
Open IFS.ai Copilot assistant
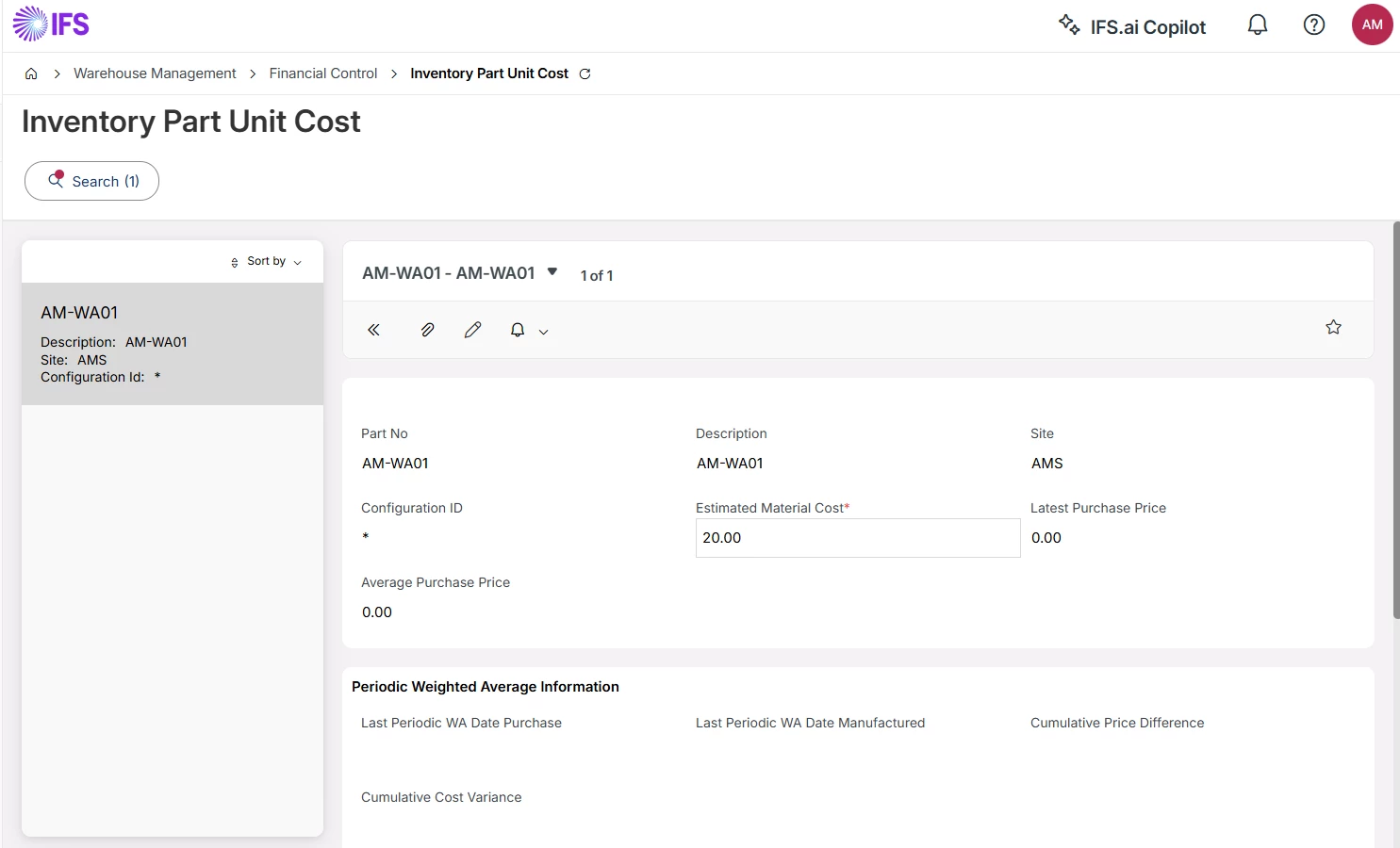1132,26
